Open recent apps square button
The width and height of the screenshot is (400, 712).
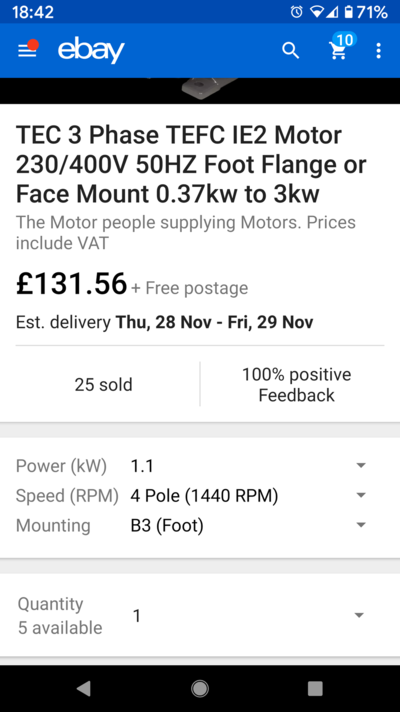click(x=315, y=688)
